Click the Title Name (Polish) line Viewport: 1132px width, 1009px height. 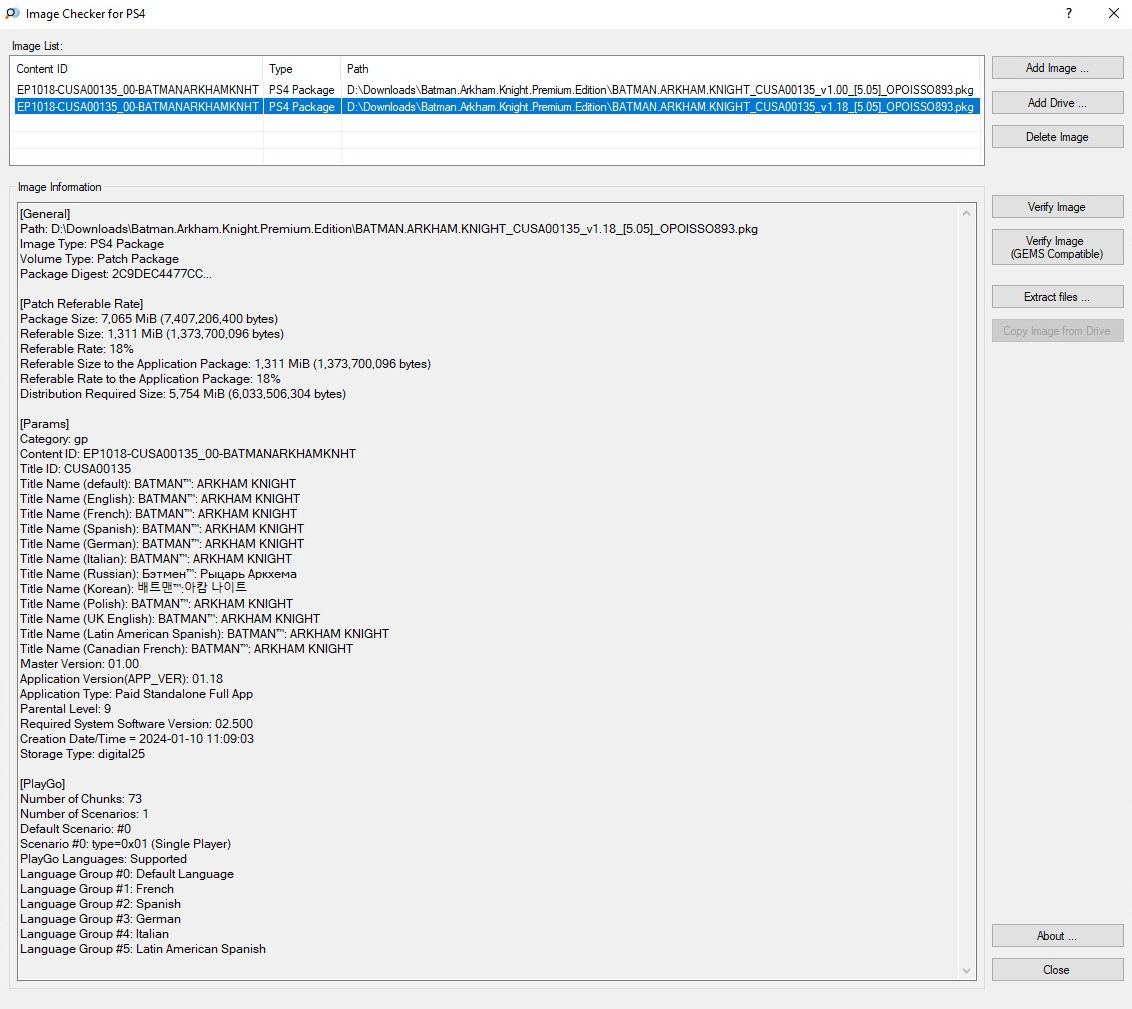[x=157, y=604]
